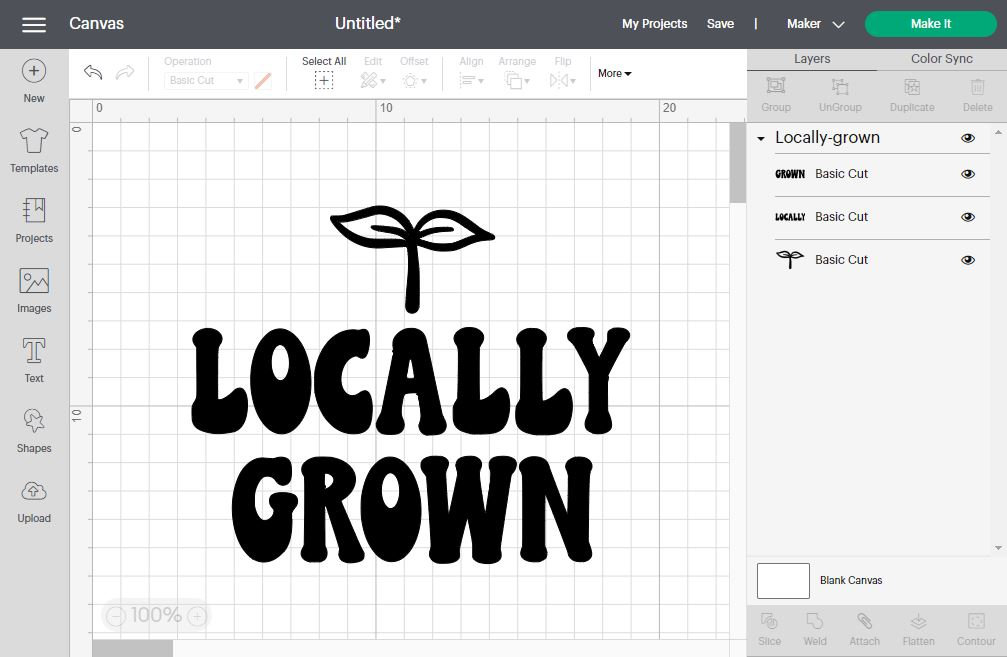1007x657 pixels.
Task: Toggle visibility of the sprout Basic Cut layer
Action: coord(967,259)
